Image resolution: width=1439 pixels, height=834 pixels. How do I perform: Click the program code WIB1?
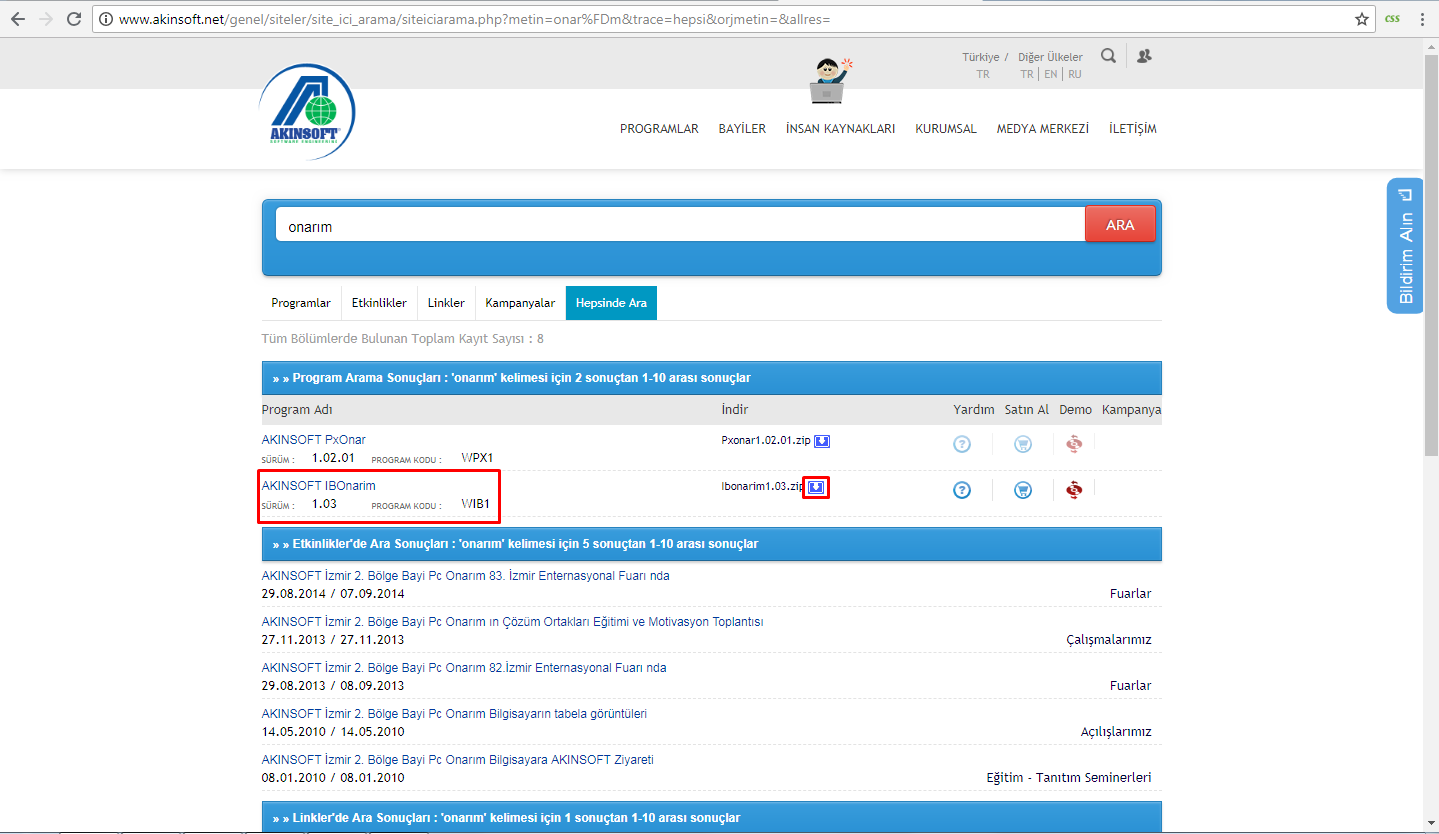click(x=475, y=504)
